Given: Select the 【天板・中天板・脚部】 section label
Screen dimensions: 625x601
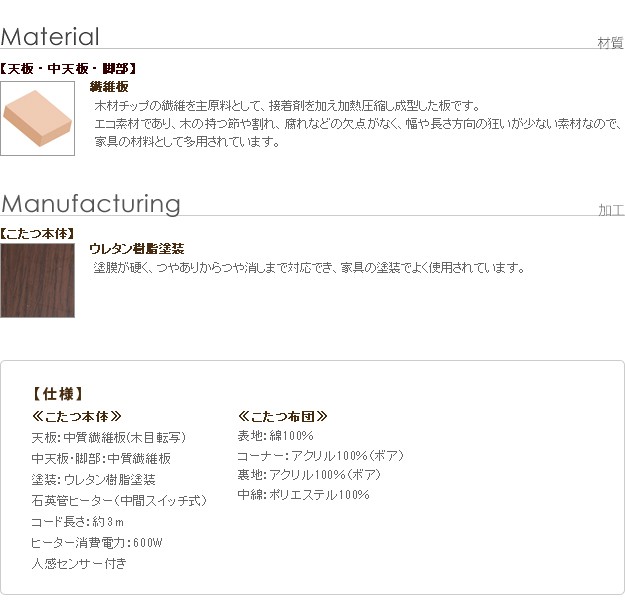Looking at the screenshot, I should point(69,69).
